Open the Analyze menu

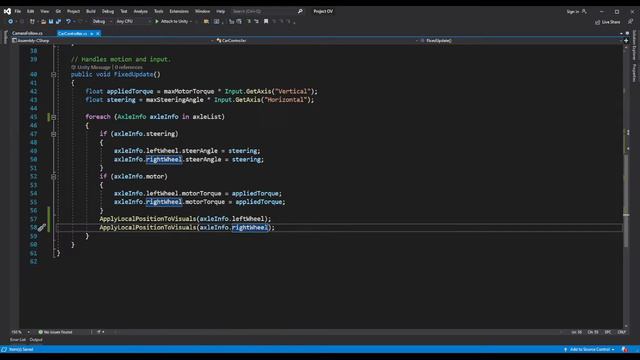point(140,11)
